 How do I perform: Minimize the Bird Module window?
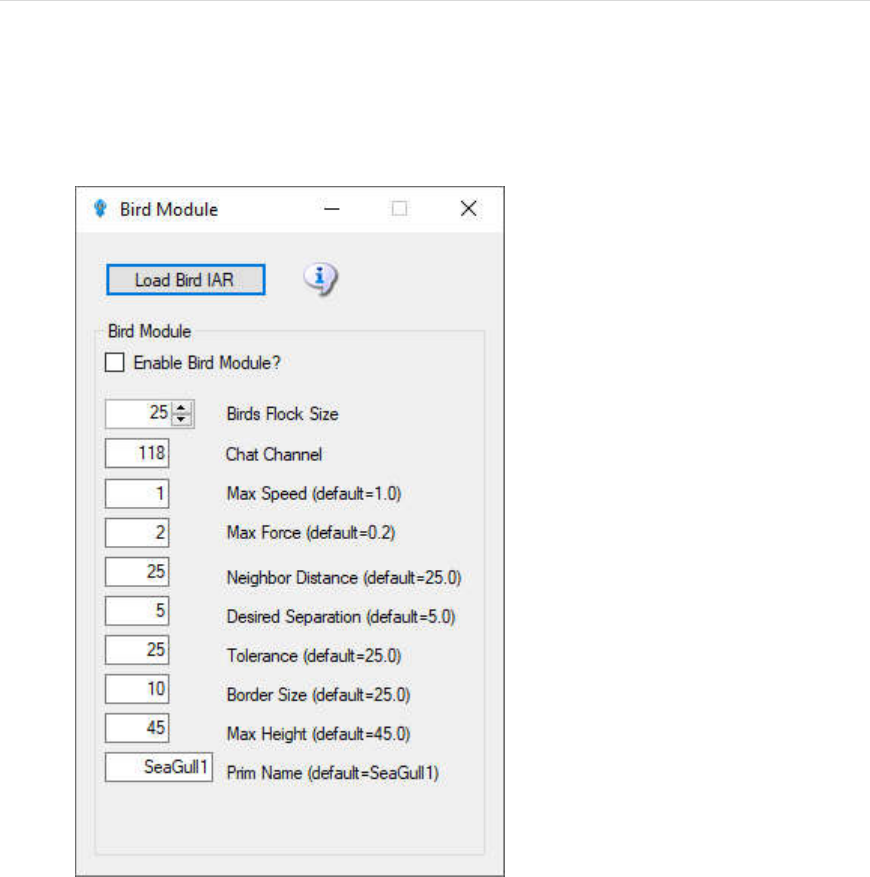pos(332,209)
